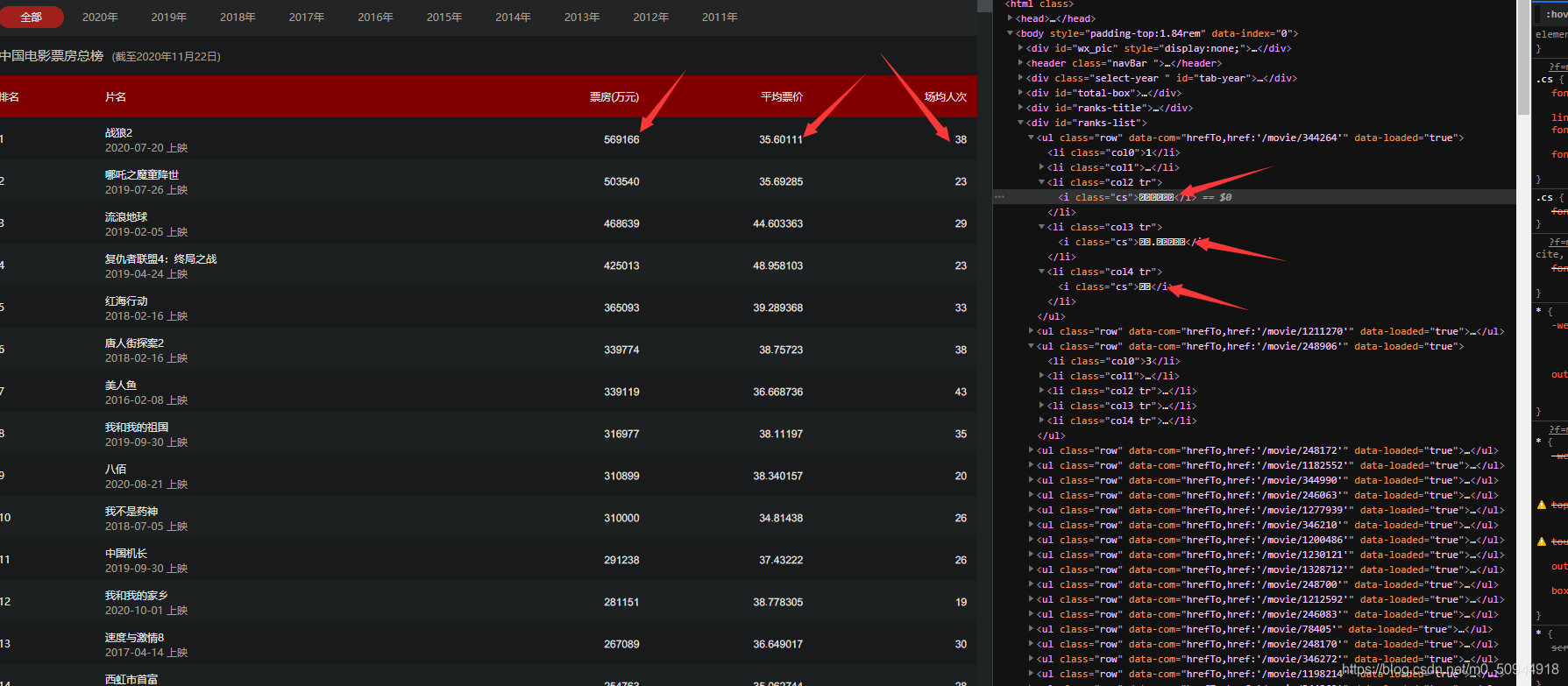The width and height of the screenshot is (1568, 686).
Task: Switch to the 2020年 tab
Action: [x=100, y=17]
